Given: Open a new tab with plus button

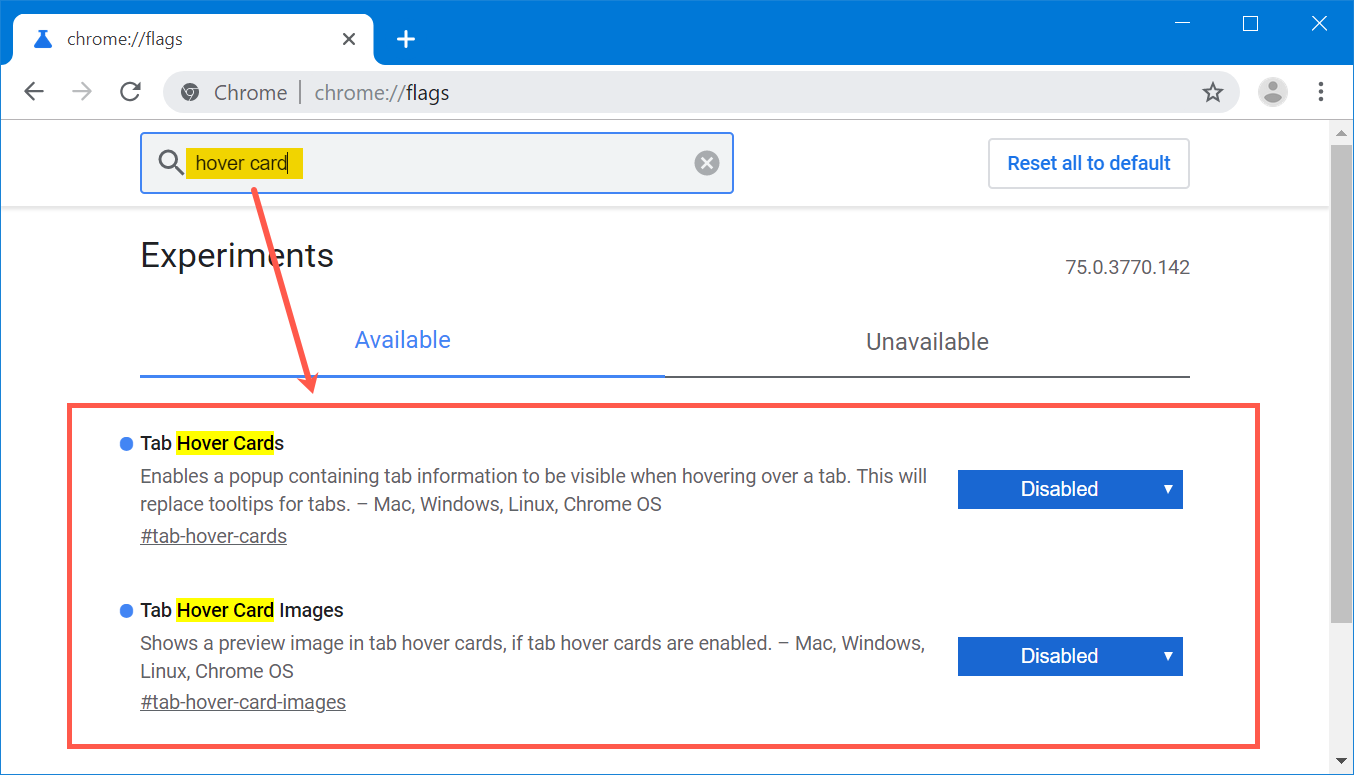Looking at the screenshot, I should point(405,39).
